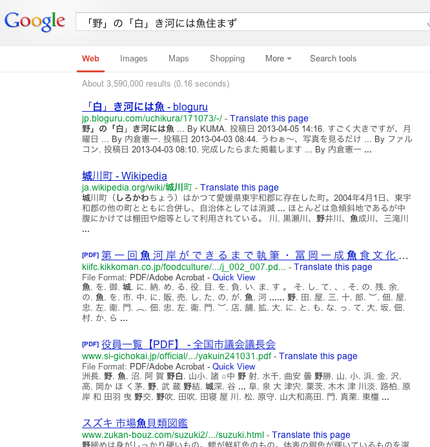This screenshot has width=430, height=447.
Task: Translate the kiifc.kikkoman.co.jp result page
Action: (x=333, y=267)
